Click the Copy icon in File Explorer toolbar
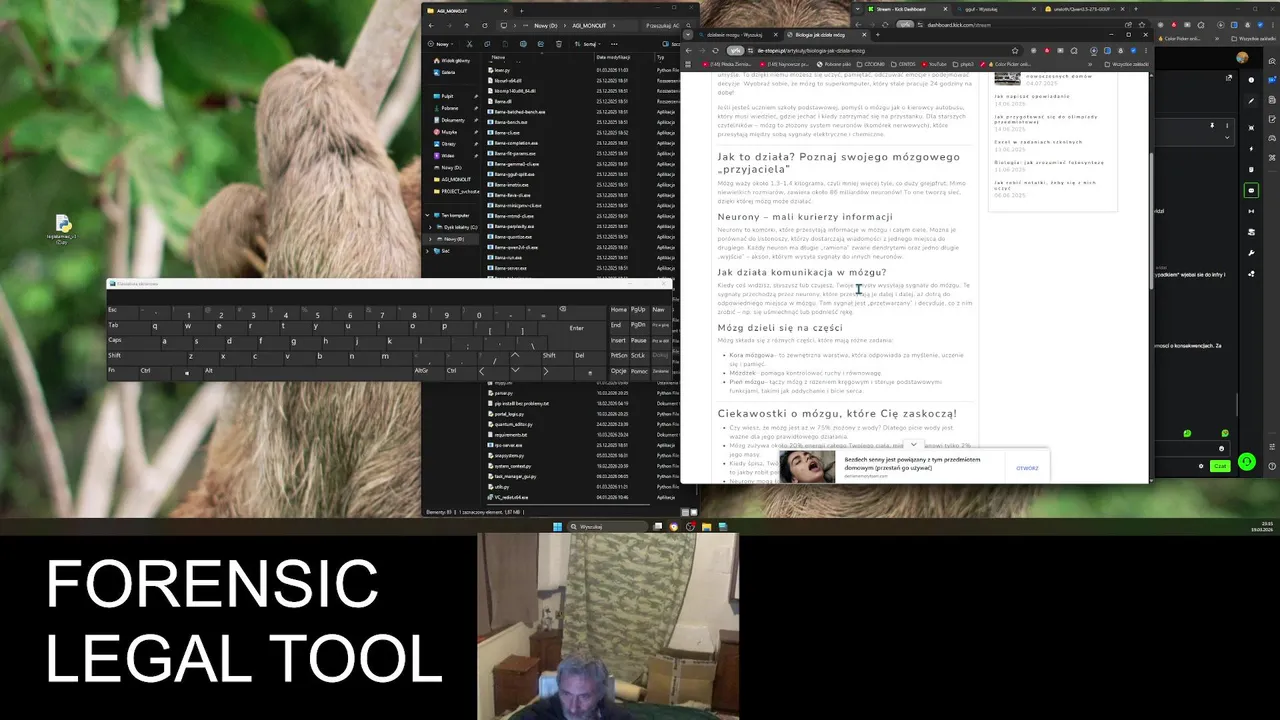The height and width of the screenshot is (720, 1280). [487, 44]
